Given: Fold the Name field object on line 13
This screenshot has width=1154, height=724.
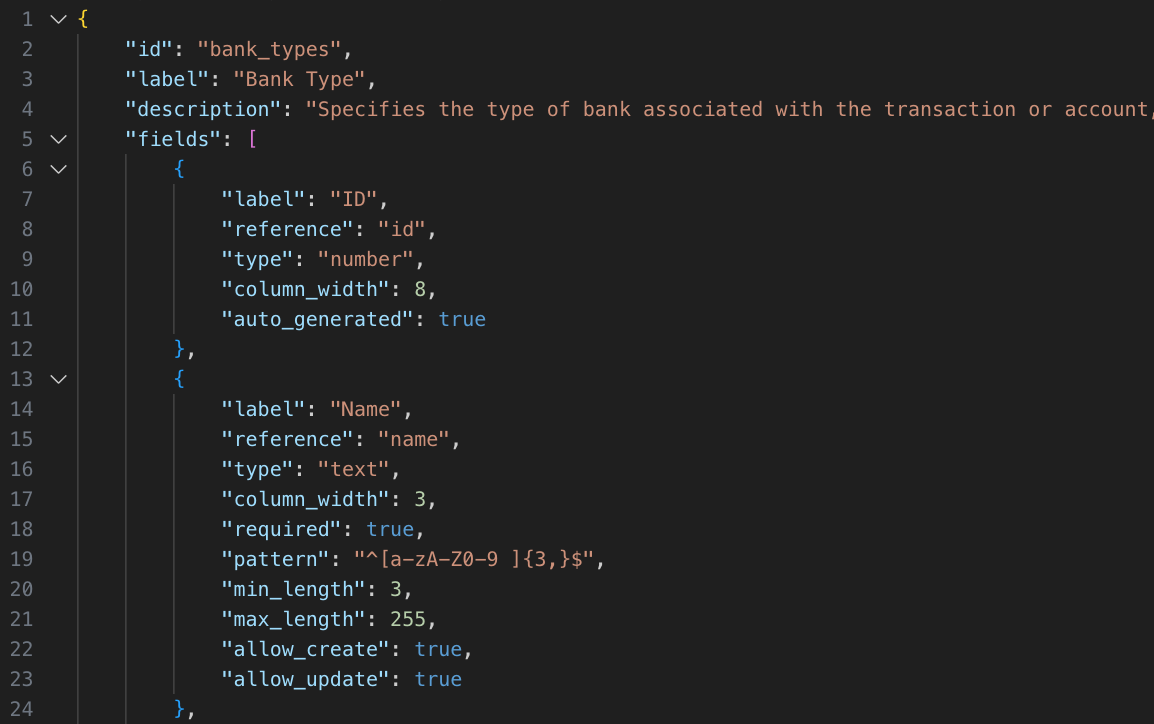Looking at the screenshot, I should tap(59, 379).
